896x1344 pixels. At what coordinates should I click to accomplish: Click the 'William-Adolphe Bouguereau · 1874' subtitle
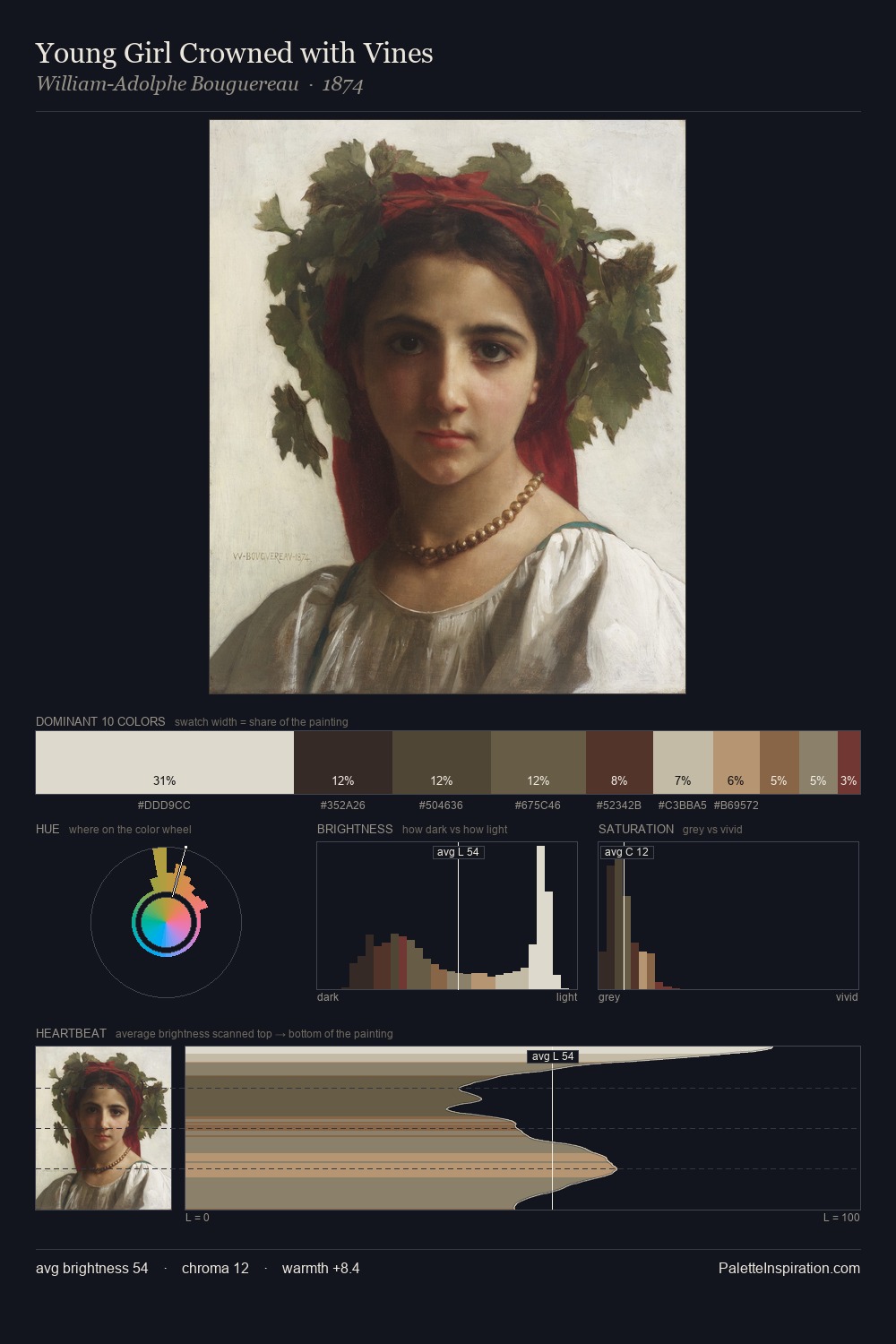click(x=199, y=84)
